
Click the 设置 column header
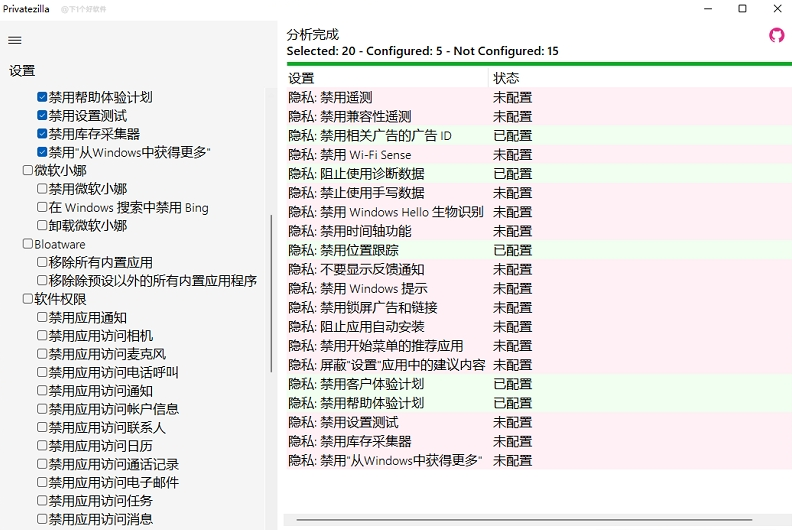387,78
